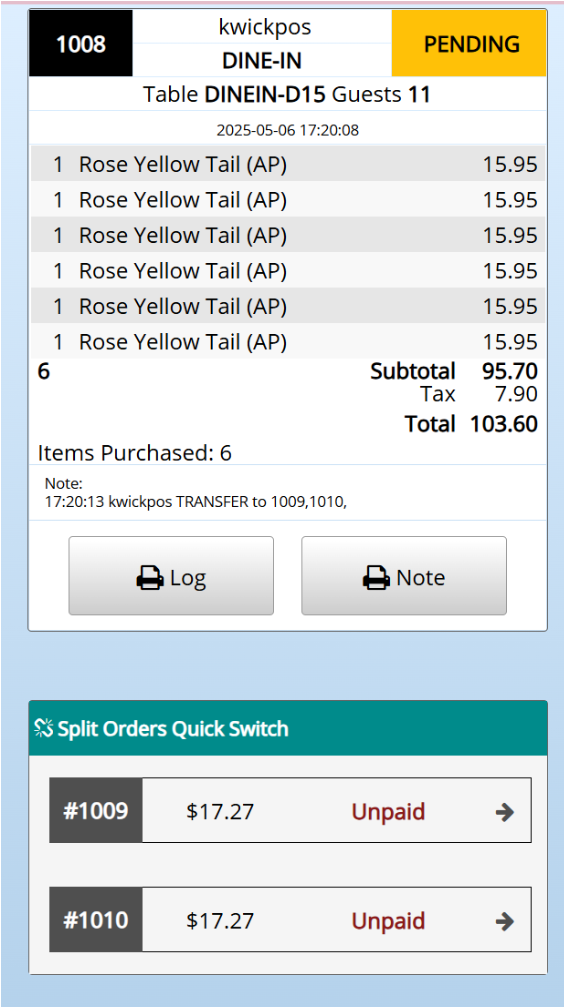This screenshot has height=1007, width=564.
Task: Click the arrow icon for order #1010
Action: tap(505, 922)
